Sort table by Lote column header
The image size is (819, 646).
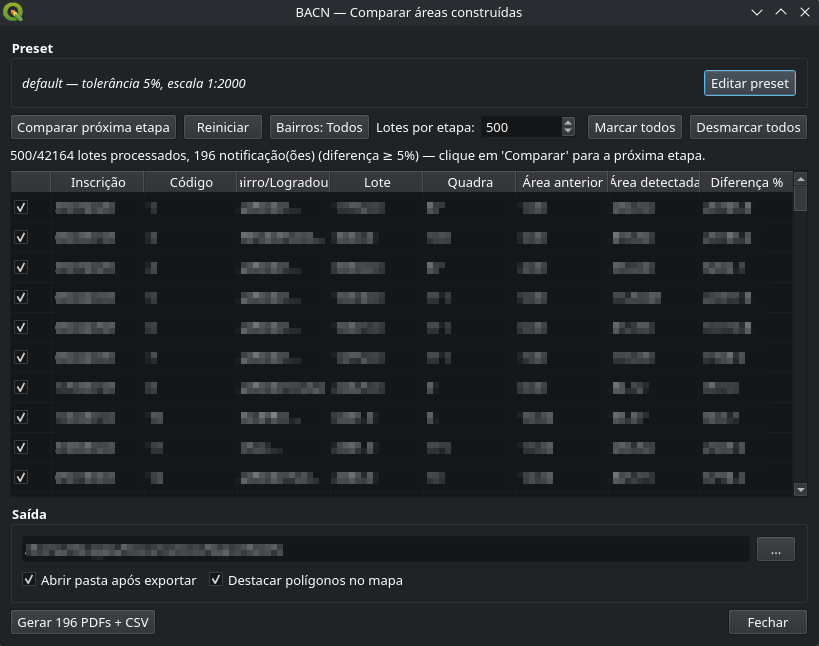377,182
